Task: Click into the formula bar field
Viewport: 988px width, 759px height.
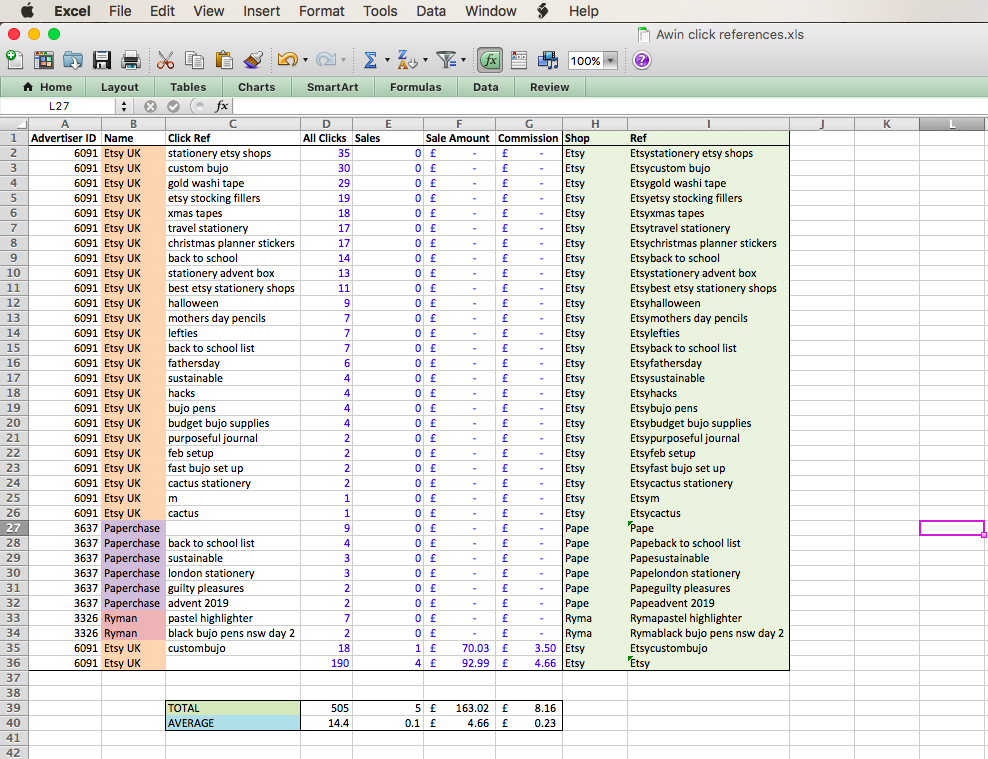Action: (610, 106)
